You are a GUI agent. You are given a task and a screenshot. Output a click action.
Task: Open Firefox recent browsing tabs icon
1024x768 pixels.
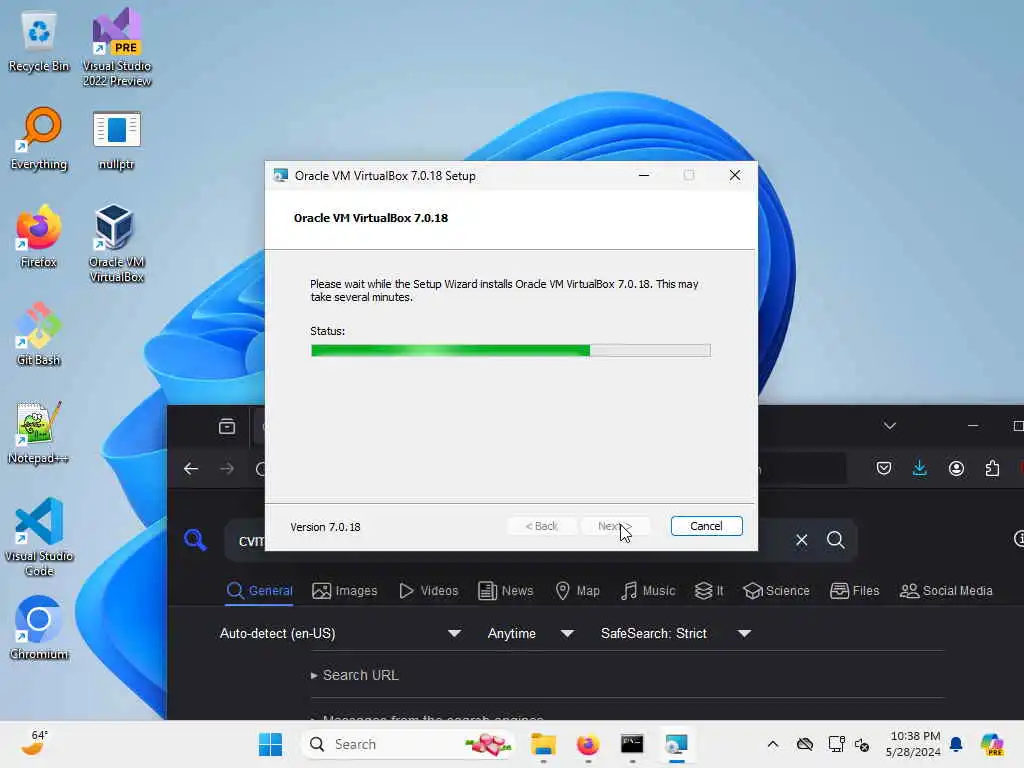227,426
